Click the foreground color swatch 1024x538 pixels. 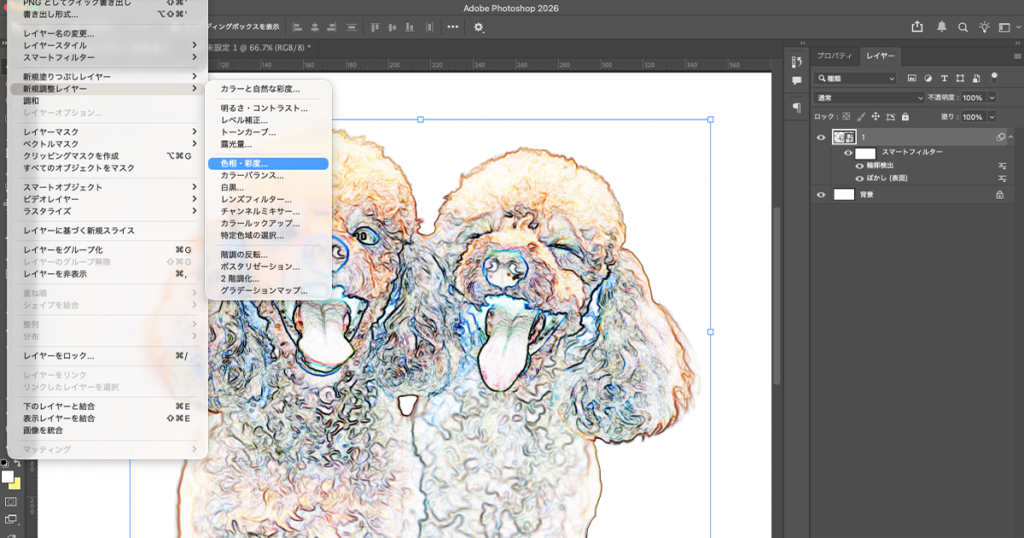[8, 477]
